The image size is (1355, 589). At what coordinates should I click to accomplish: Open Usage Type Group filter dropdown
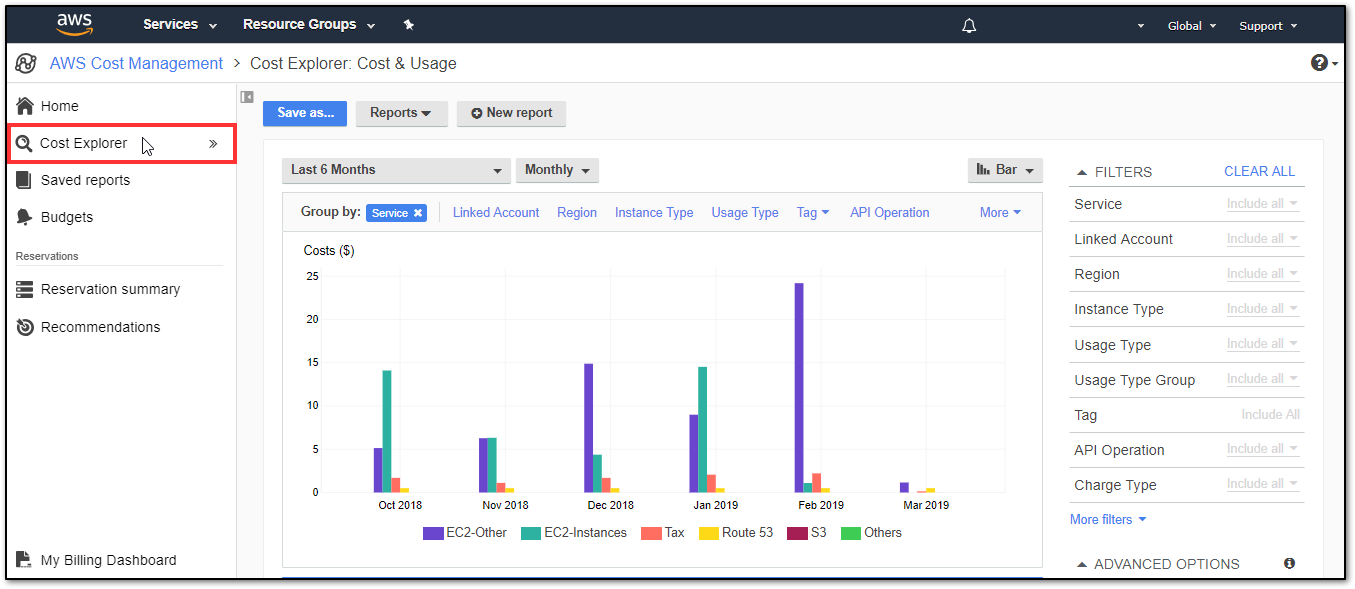tap(1263, 379)
